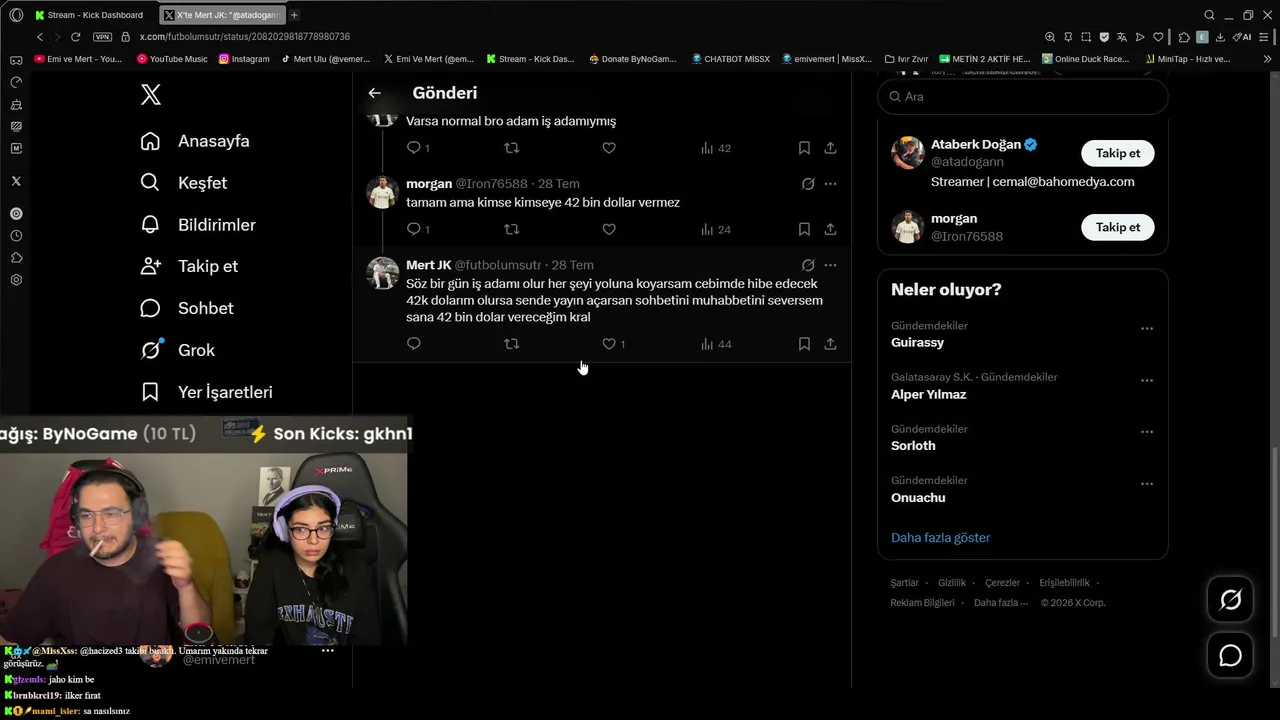Bookmark the 'Varsa normal bro' reply
Screen dimensions: 1280x720
pos(804,148)
